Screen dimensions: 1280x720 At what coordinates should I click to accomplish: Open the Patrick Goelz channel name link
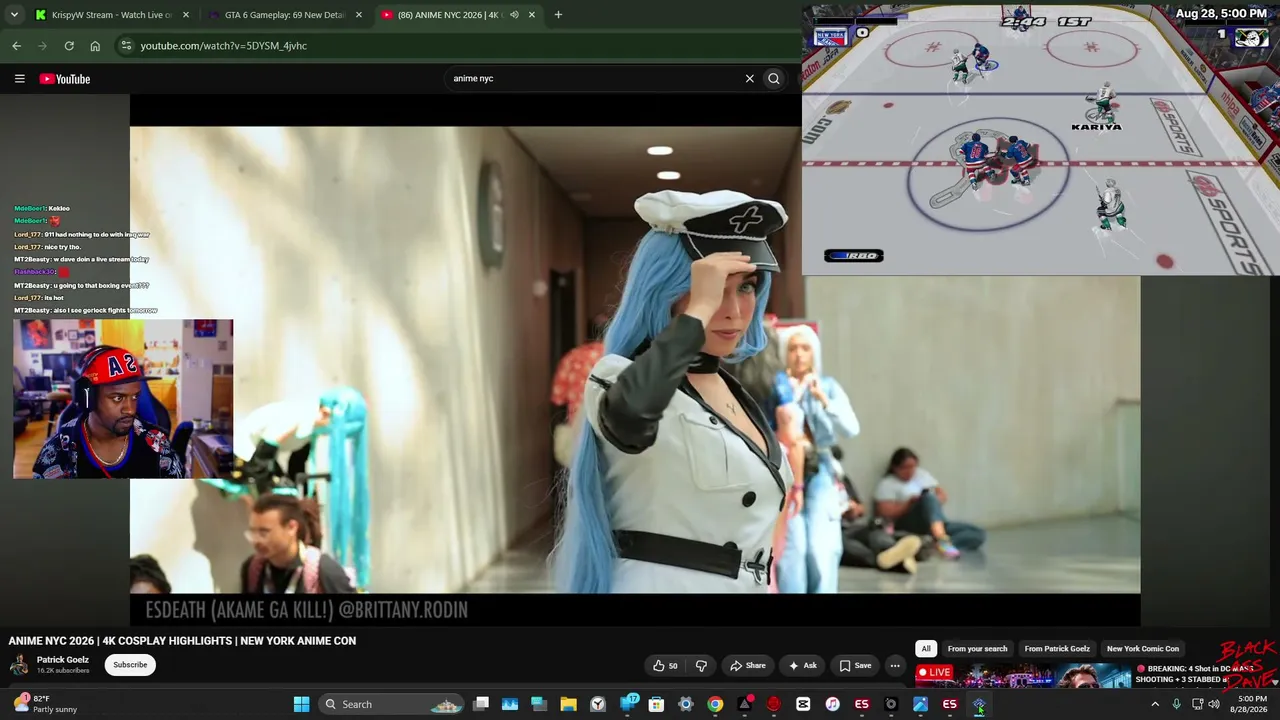pos(63,660)
